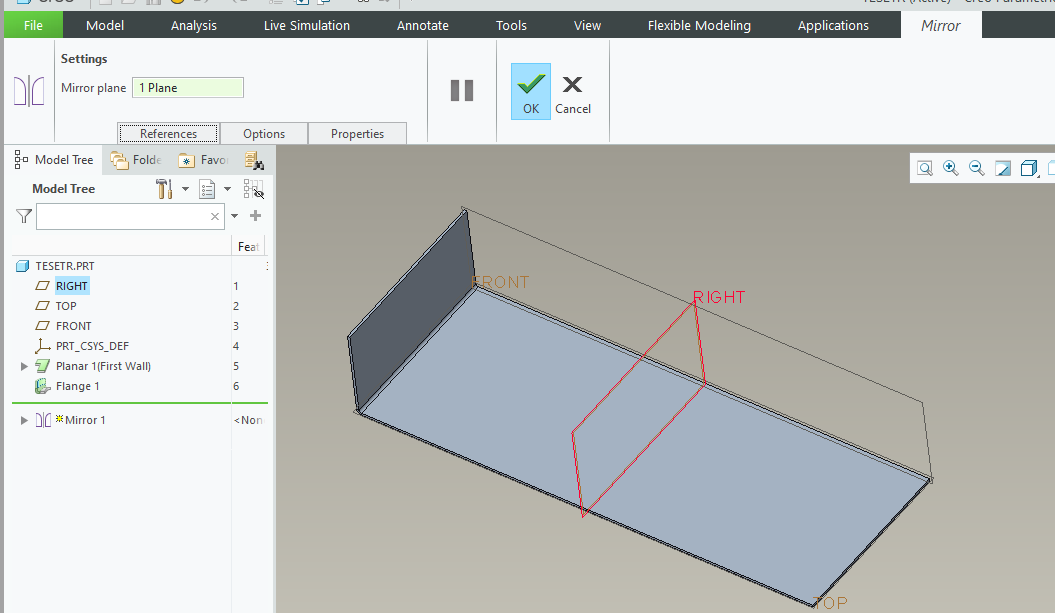This screenshot has width=1055, height=613.
Task: Select the Refit zoom tool icon
Action: (925, 168)
